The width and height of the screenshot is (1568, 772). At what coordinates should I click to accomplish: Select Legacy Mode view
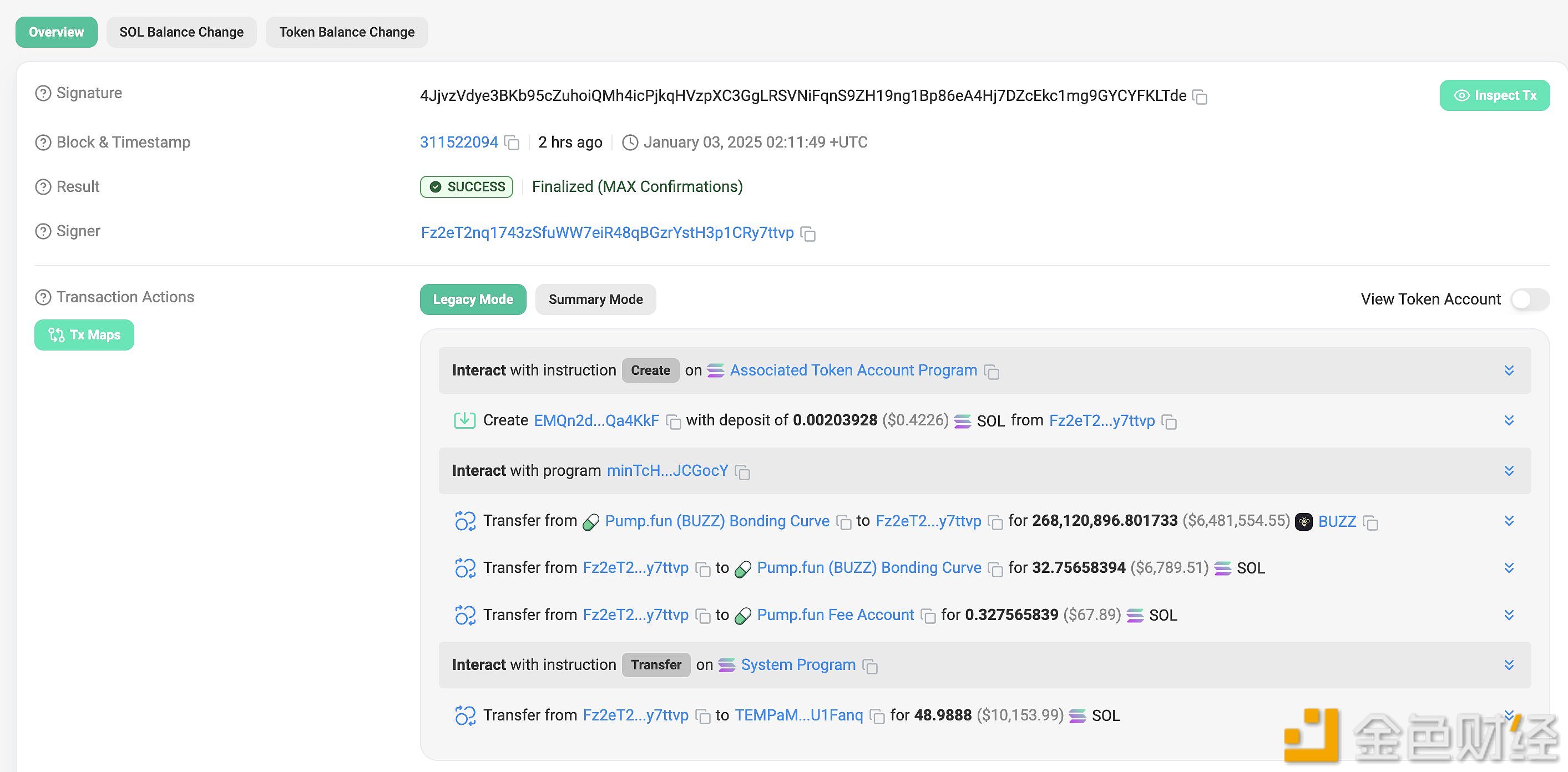pos(473,299)
